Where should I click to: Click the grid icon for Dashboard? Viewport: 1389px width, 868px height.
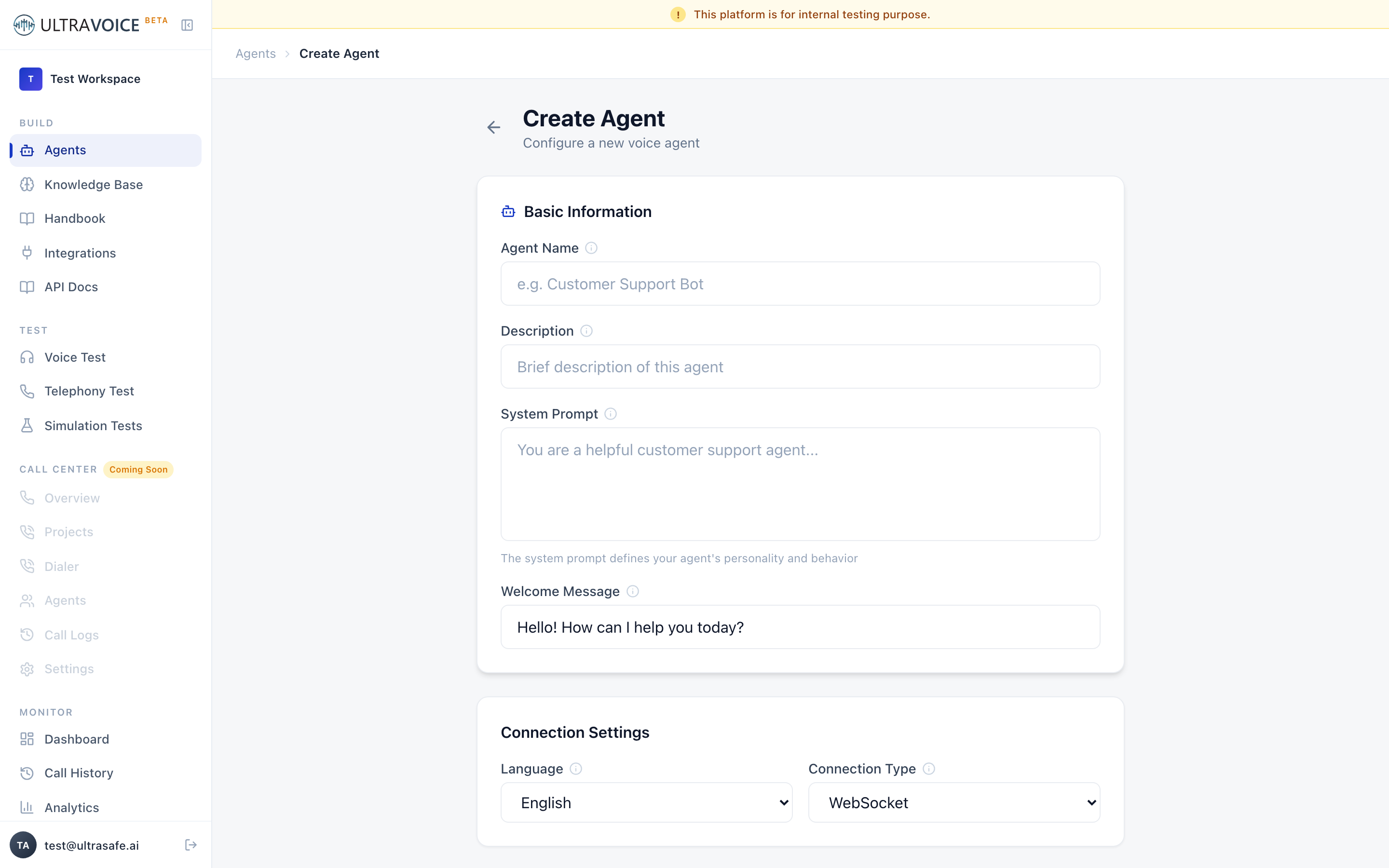27,739
